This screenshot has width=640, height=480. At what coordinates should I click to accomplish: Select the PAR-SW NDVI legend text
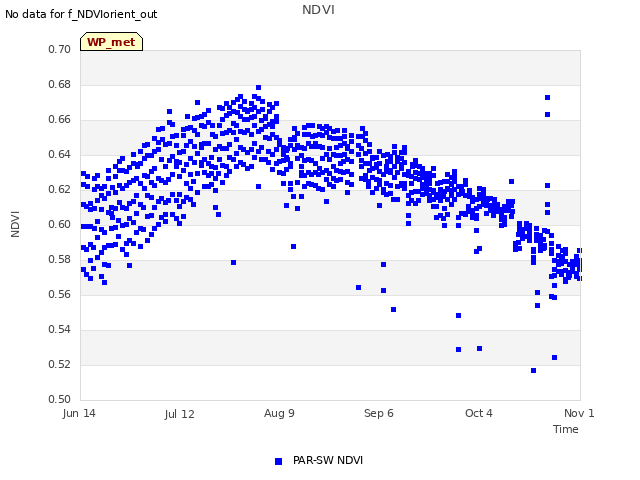[x=328, y=460]
